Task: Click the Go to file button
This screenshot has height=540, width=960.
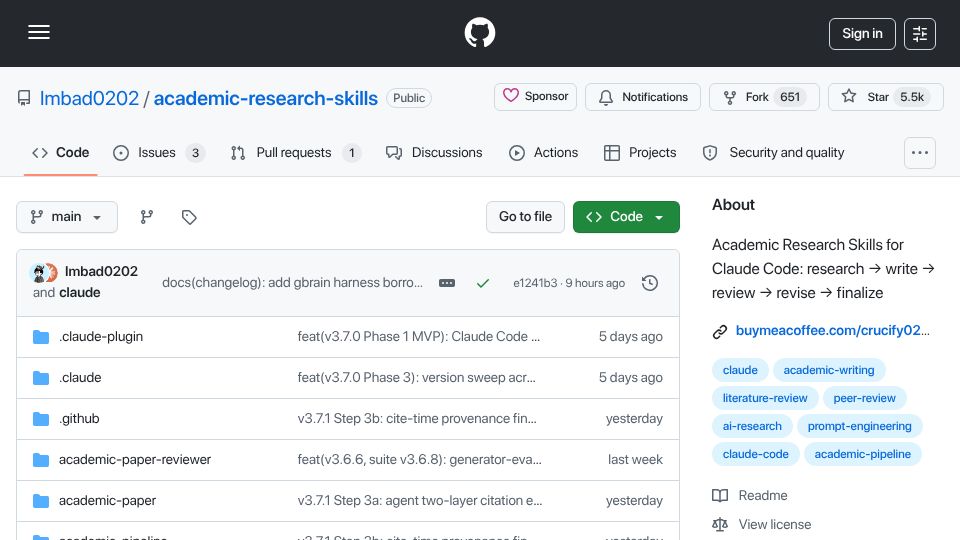Action: (525, 217)
